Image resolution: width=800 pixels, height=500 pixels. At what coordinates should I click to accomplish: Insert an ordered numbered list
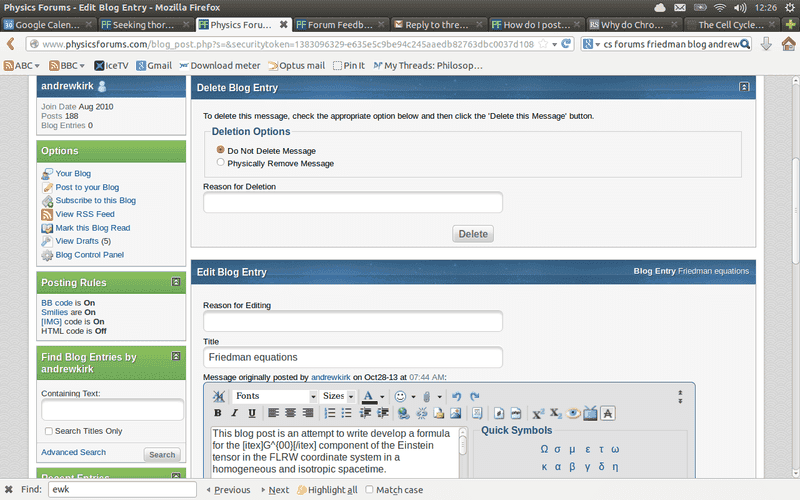(x=330, y=413)
